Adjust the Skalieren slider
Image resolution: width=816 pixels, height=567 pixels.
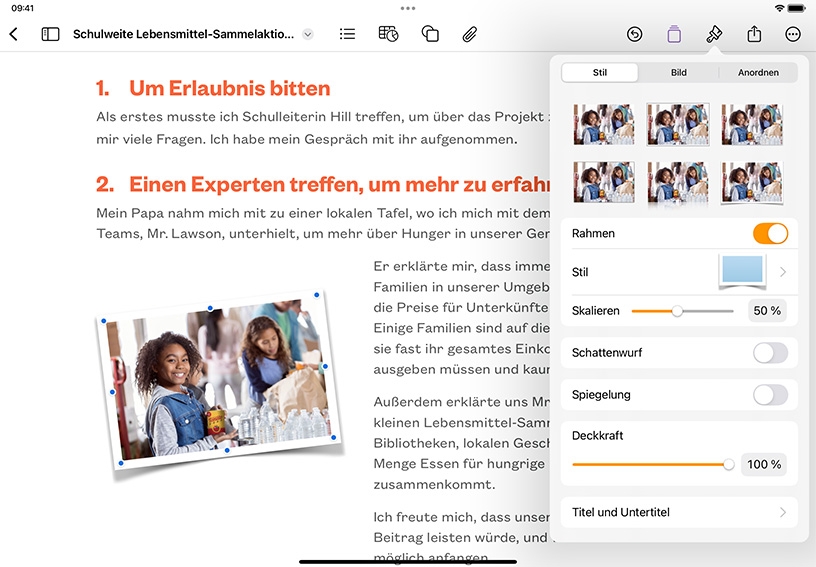(682, 311)
